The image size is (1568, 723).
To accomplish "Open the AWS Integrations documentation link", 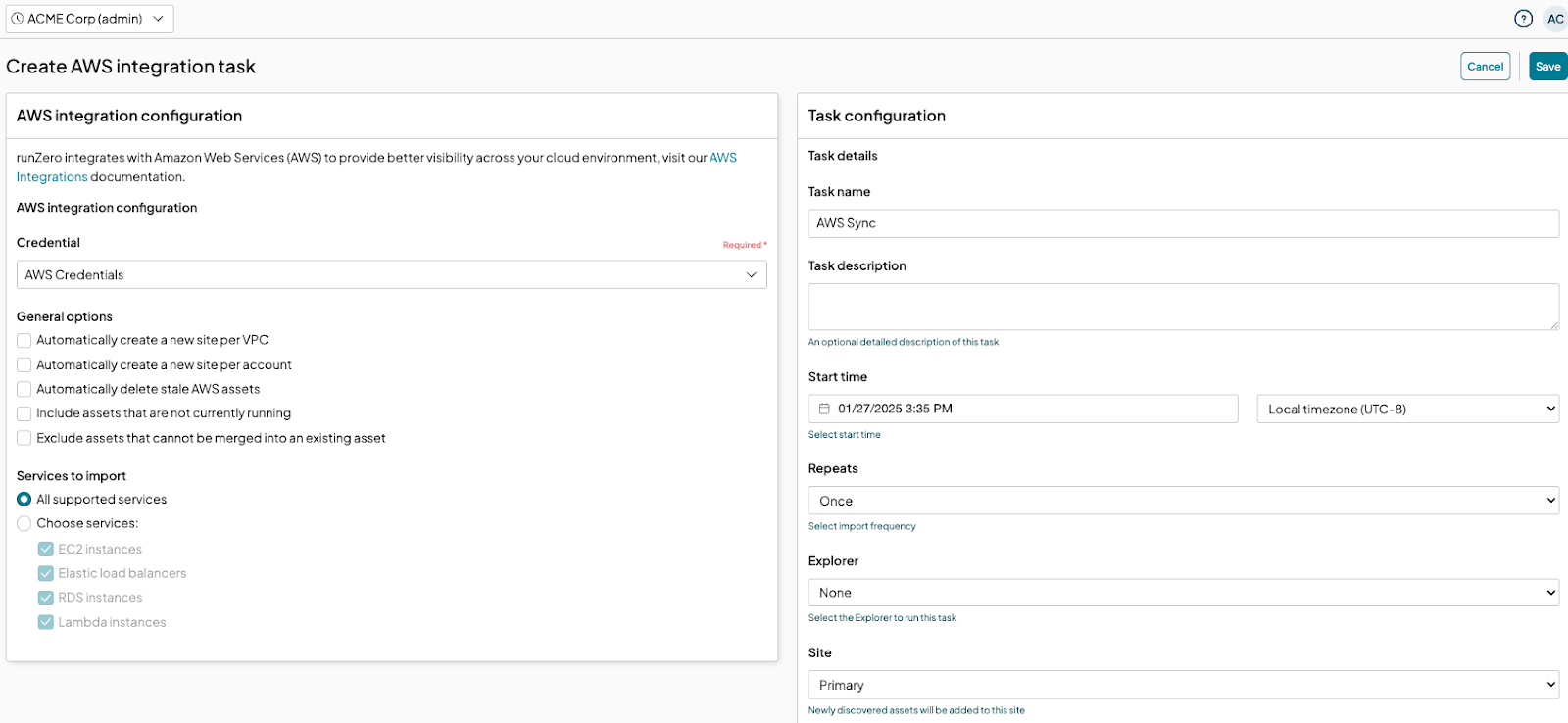I will [723, 158].
